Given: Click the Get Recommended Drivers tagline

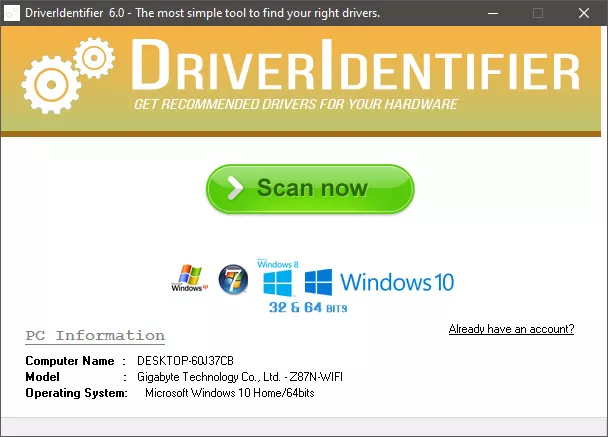Looking at the screenshot, I should [296, 104].
